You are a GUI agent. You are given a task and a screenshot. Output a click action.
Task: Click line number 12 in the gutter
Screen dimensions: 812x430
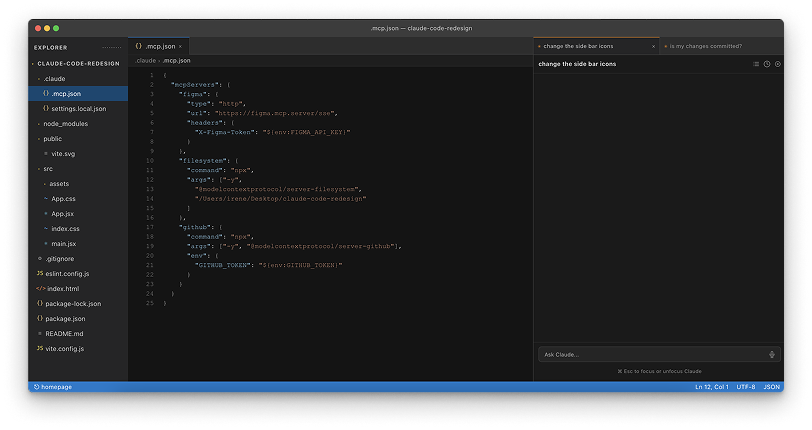coord(150,180)
